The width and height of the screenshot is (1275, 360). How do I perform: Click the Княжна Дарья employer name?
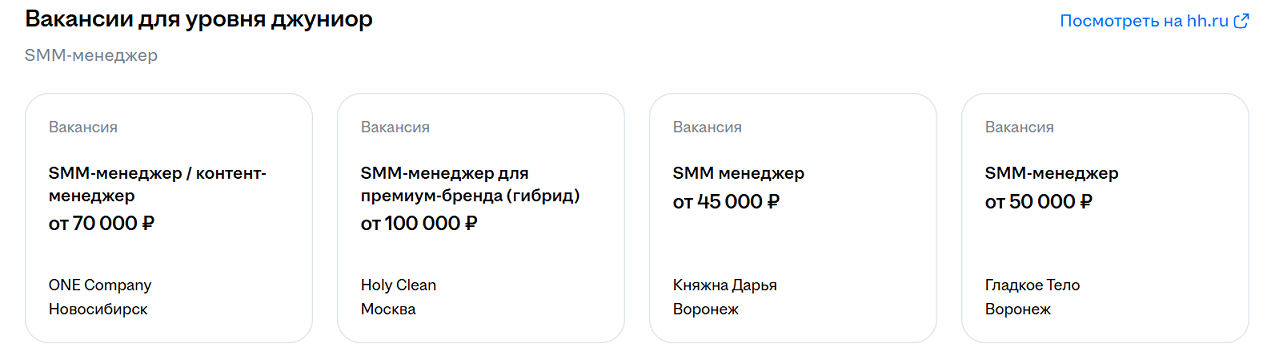(725, 285)
